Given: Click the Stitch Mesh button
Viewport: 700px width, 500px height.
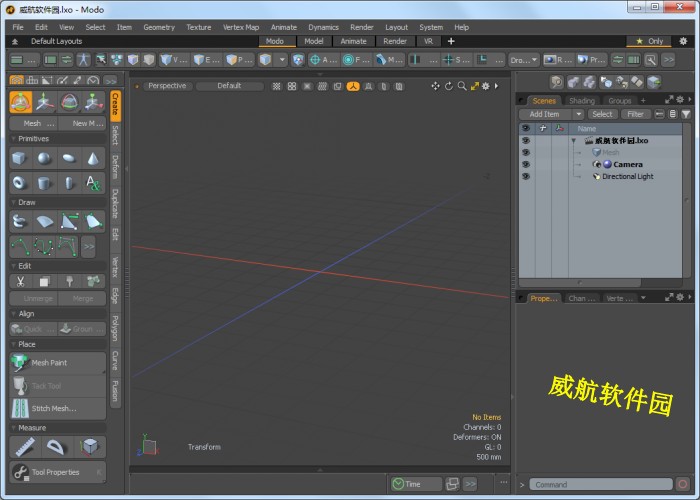Looking at the screenshot, I should (x=58, y=408).
